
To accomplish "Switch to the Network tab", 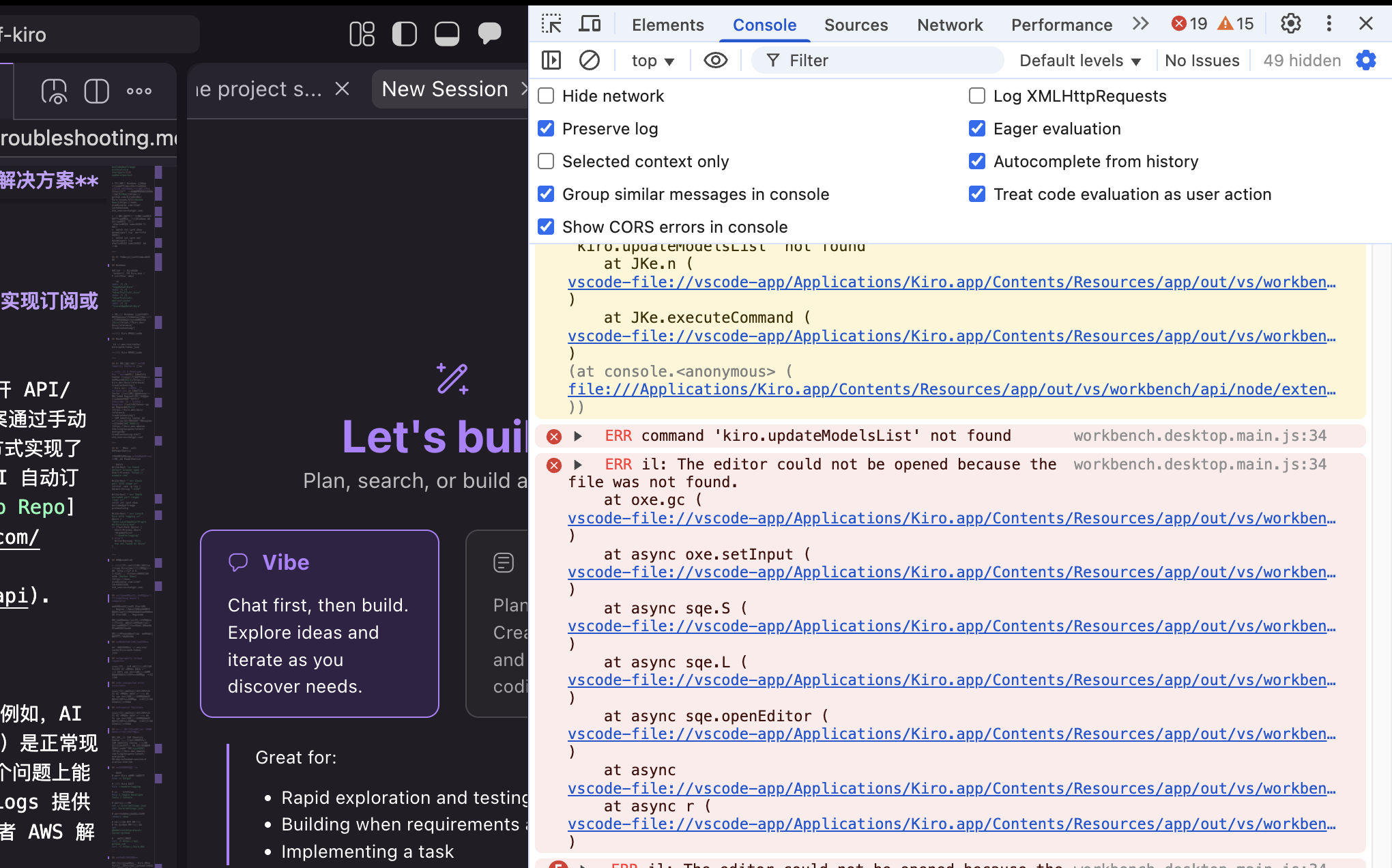I will 950,25.
